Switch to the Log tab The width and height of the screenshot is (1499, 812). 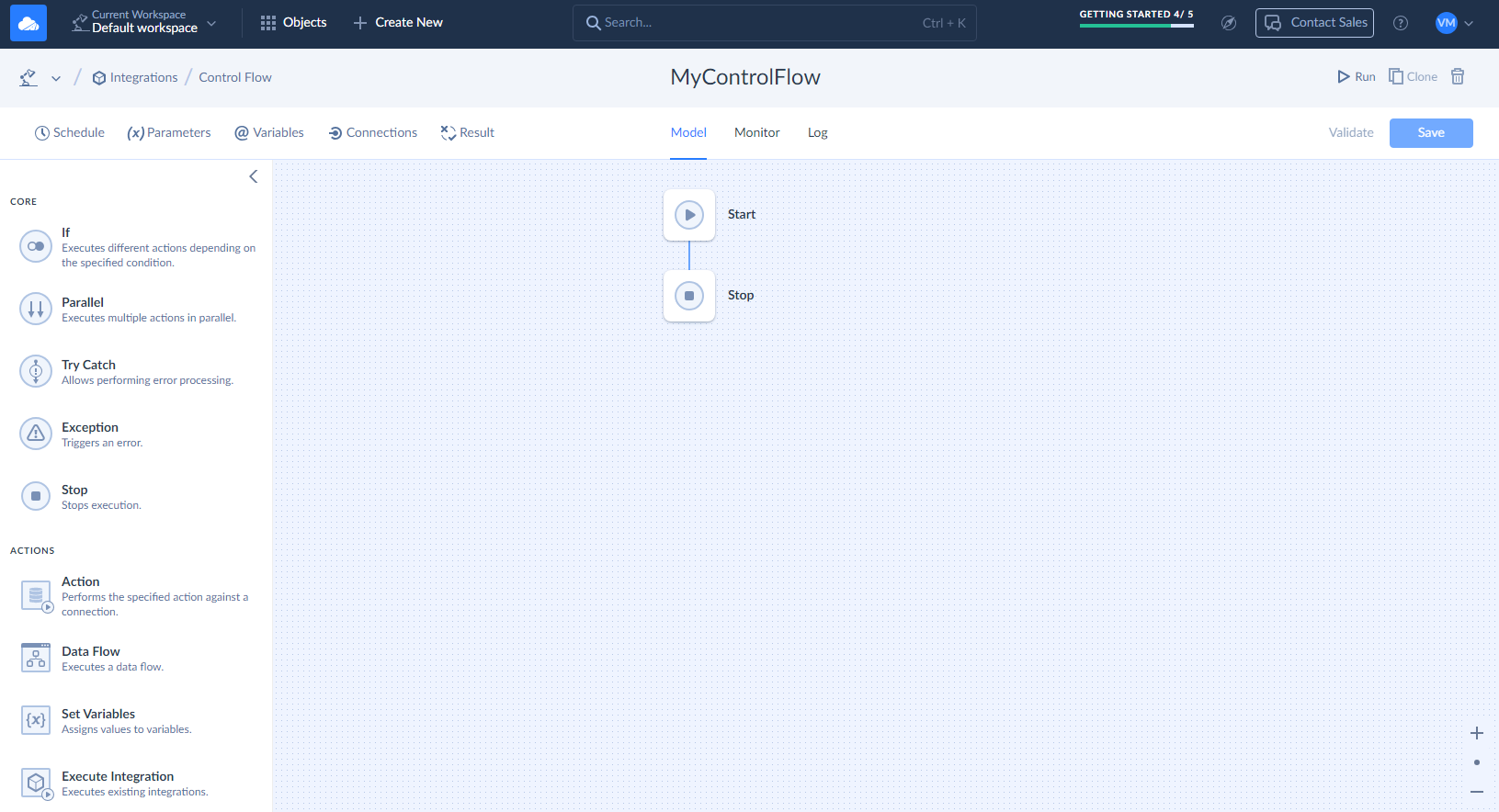click(817, 132)
